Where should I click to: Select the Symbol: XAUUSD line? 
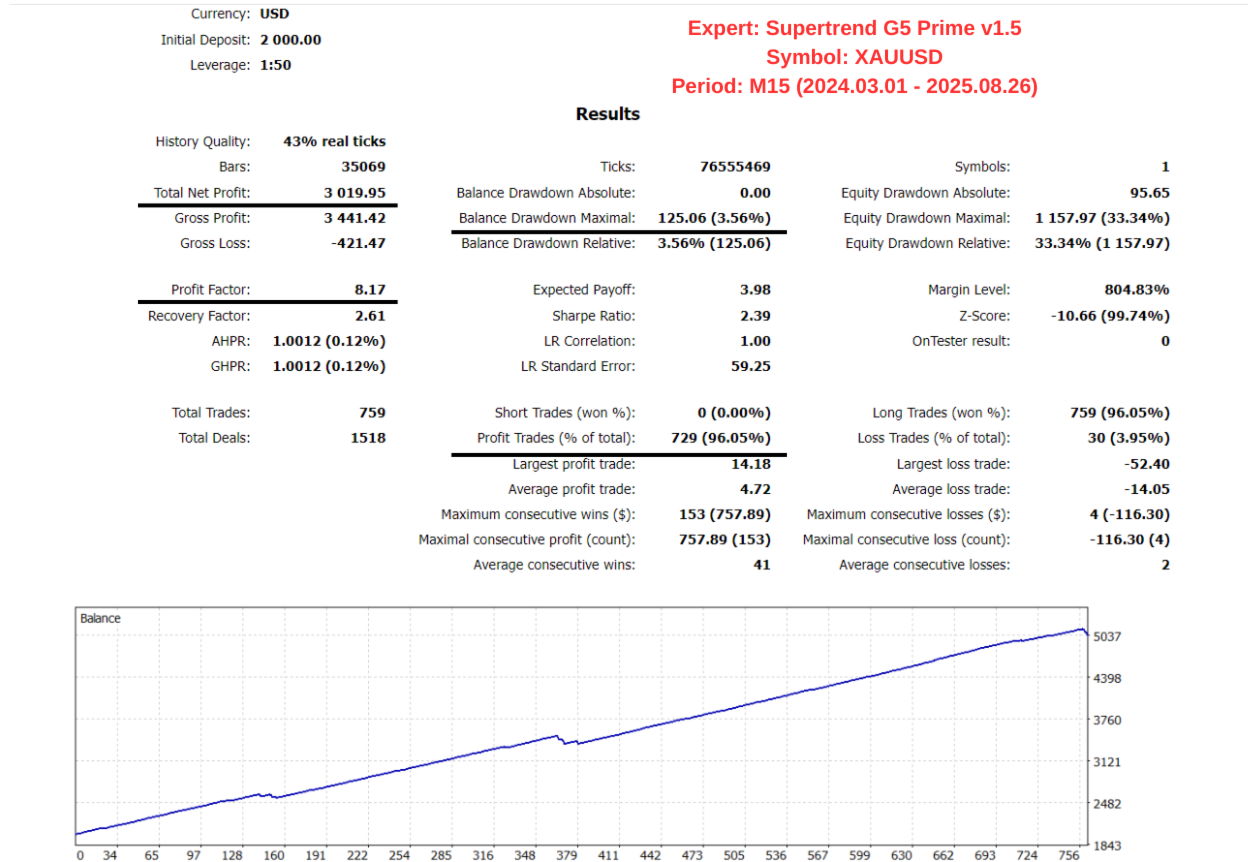[x=855, y=57]
